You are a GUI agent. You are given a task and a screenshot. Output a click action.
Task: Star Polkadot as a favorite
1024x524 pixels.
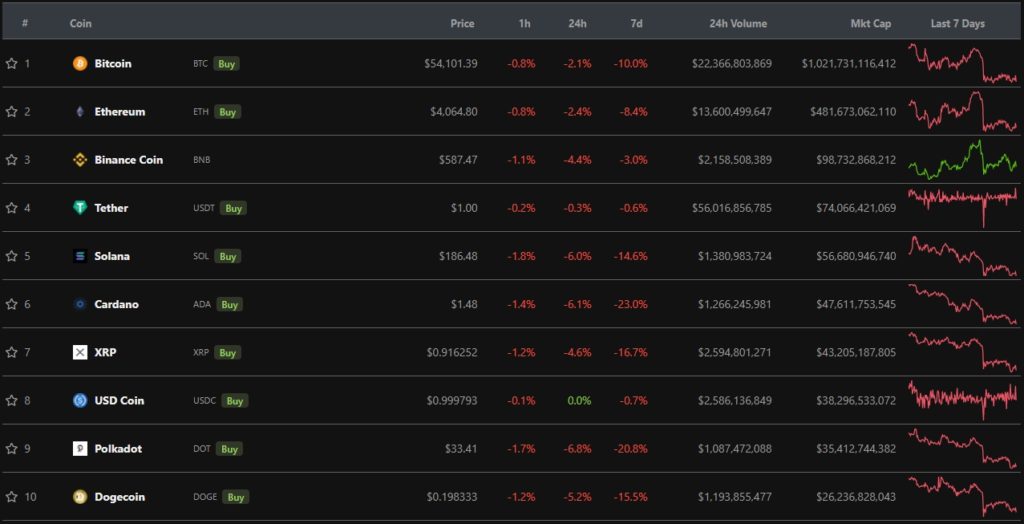pos(12,449)
